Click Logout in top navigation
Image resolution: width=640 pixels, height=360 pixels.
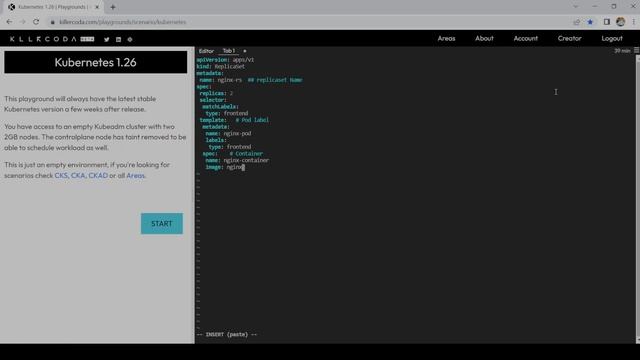coord(612,38)
